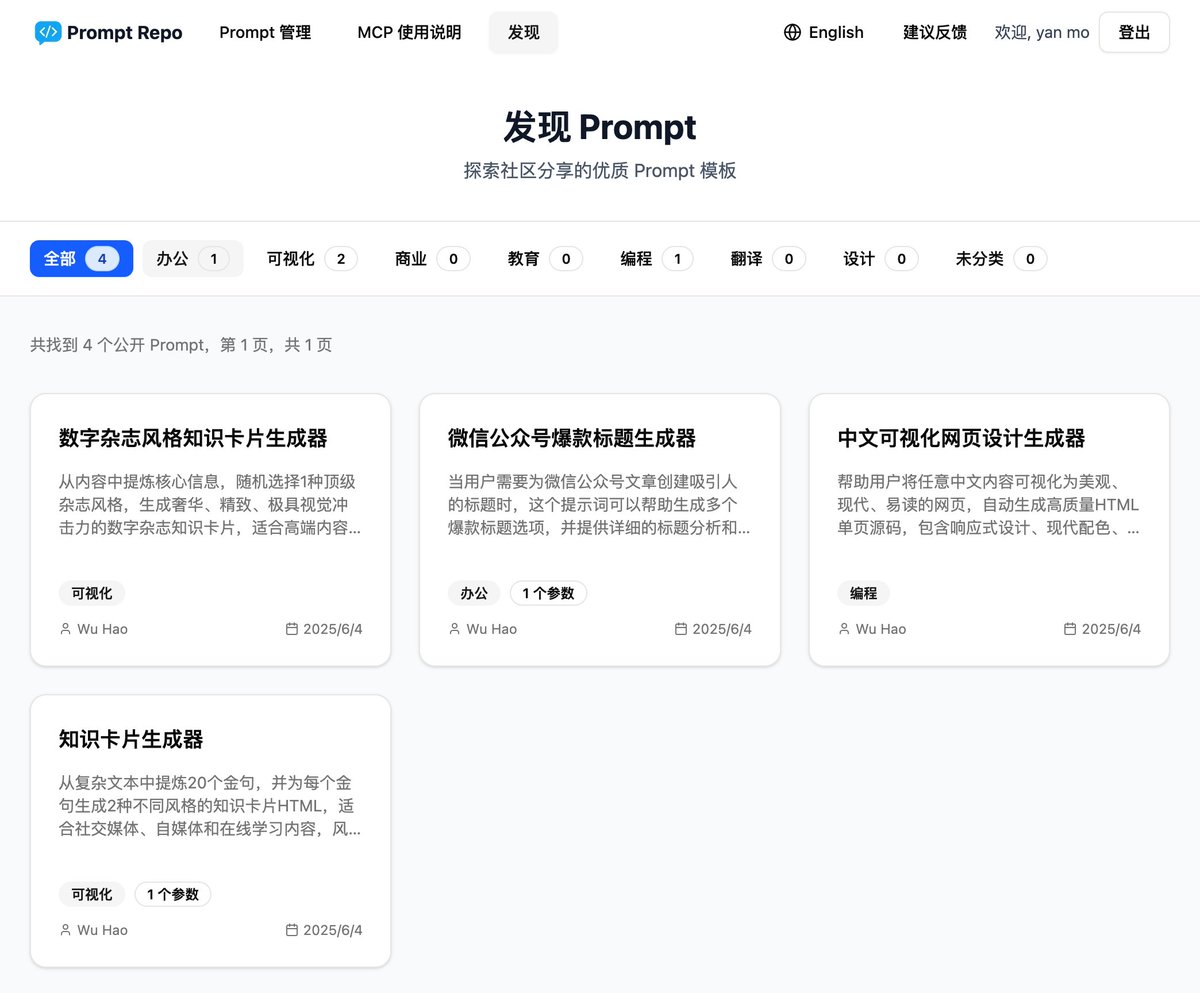The image size is (1200, 993).
Task: Click the calendar icon on 知识卡片生成器 card
Action: (x=292, y=930)
